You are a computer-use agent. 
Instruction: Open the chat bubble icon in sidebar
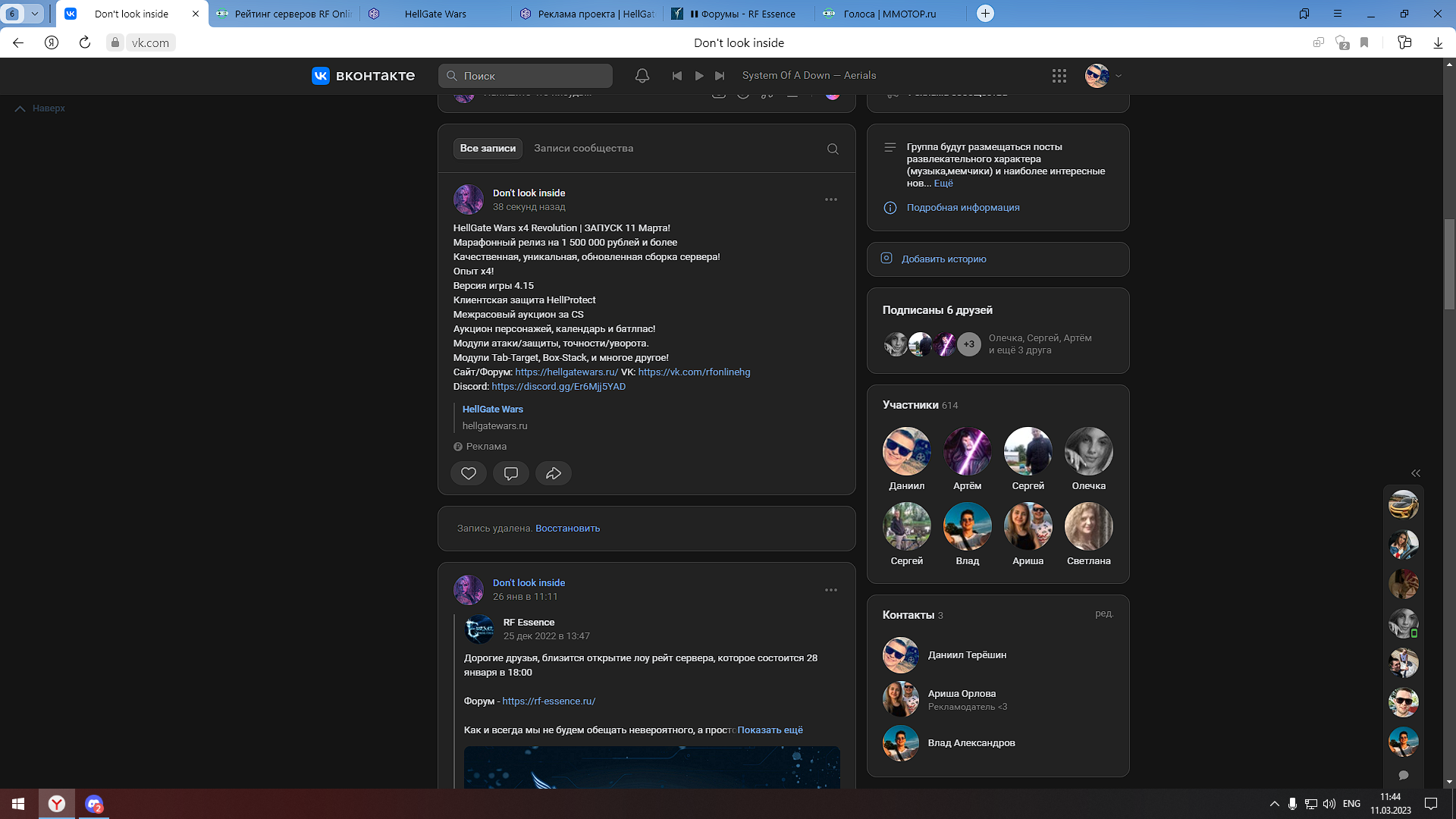(1404, 776)
